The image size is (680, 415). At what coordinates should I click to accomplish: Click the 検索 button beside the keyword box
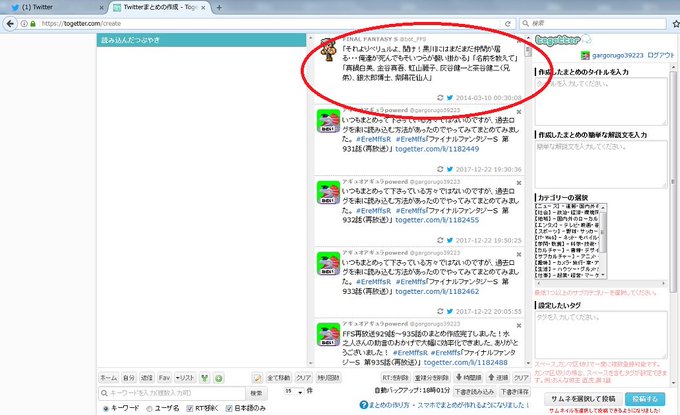(x=256, y=393)
